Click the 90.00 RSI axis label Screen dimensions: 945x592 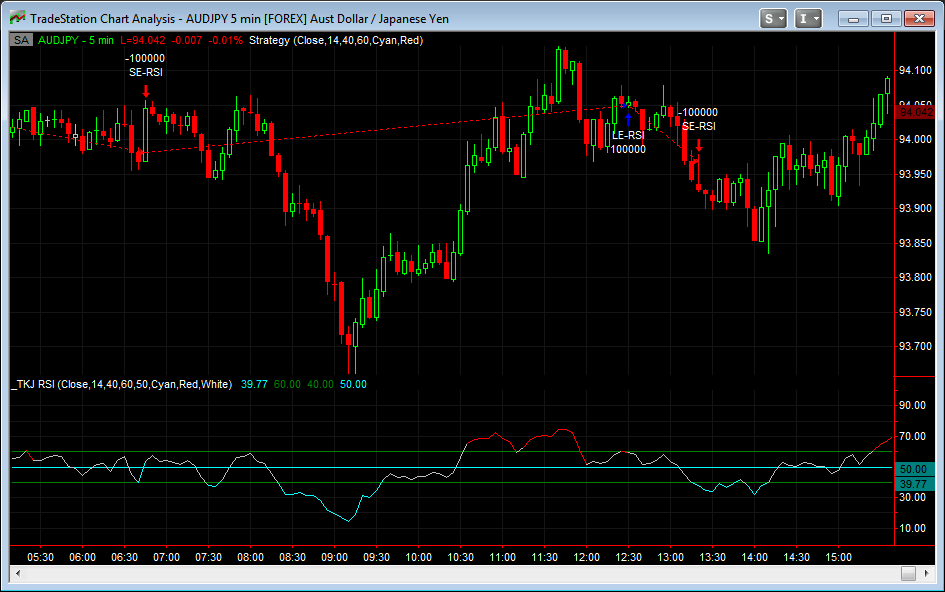(x=912, y=405)
